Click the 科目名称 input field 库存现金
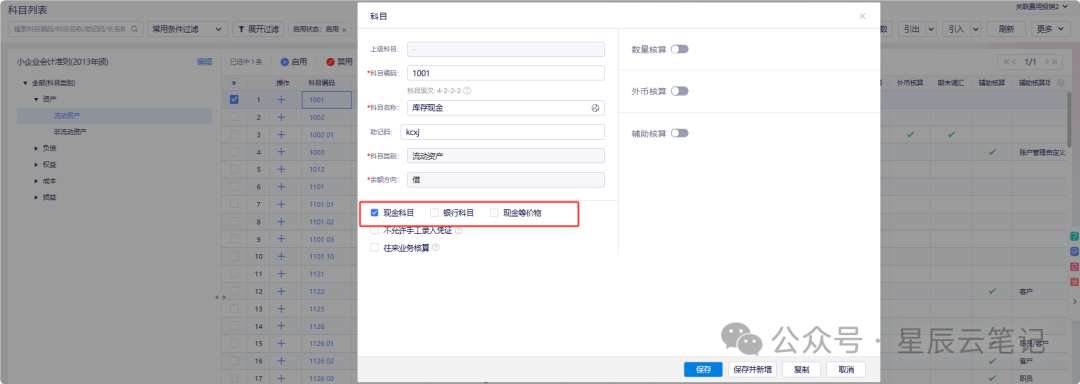The image size is (1080, 384). click(x=506, y=108)
